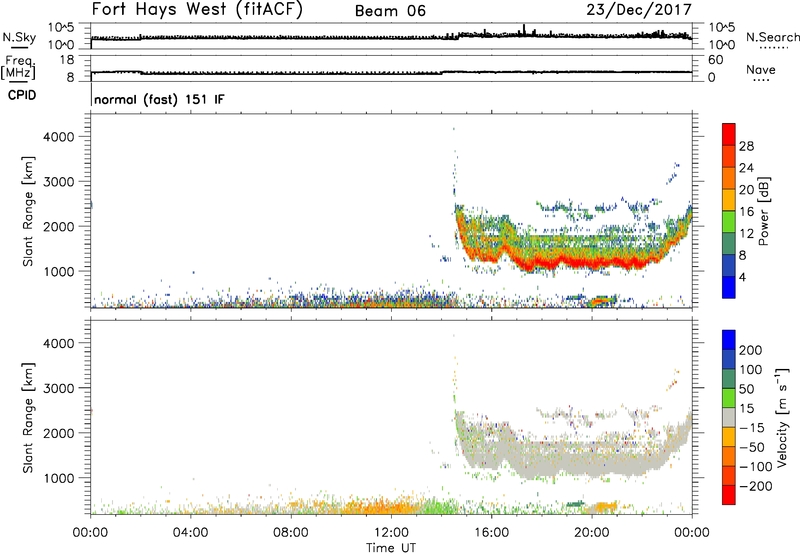Click the '16:00' time axis tick label
800x554 pixels.
[491, 533]
